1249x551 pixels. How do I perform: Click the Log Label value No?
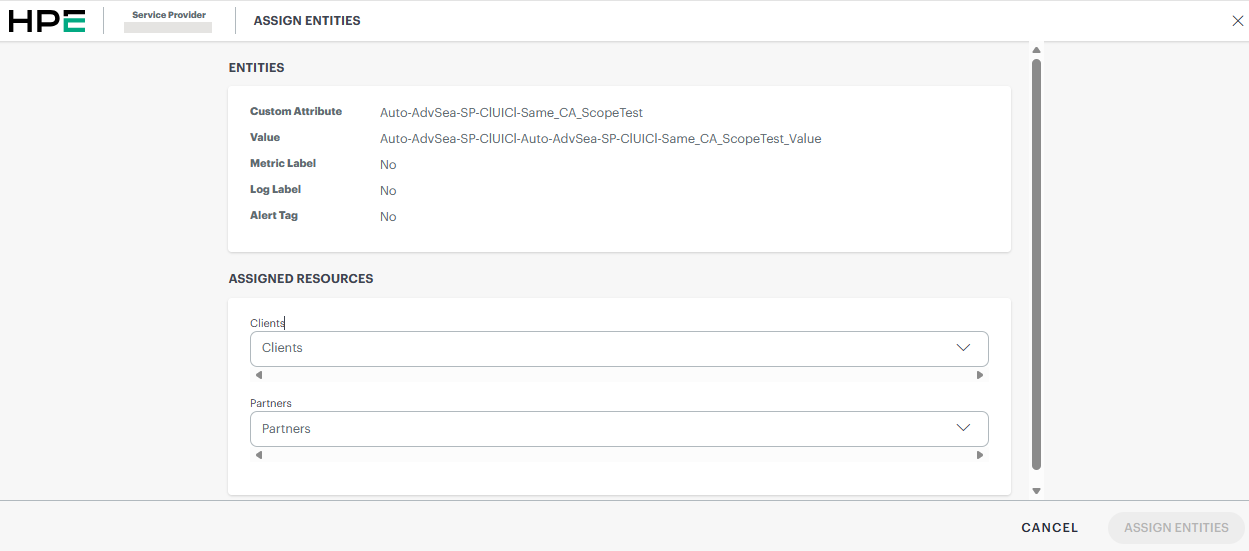tap(388, 191)
